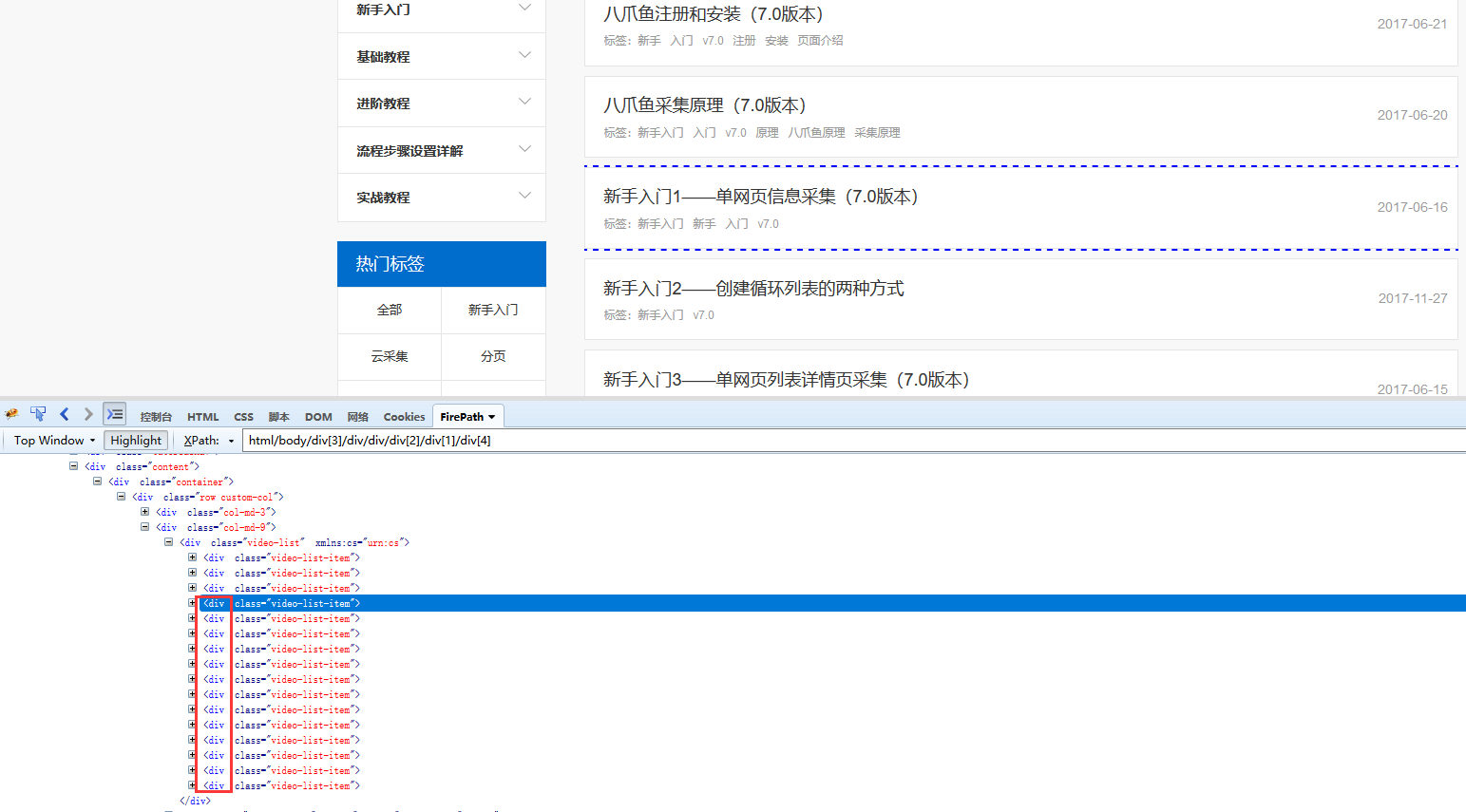Viewport: 1466px width, 812px height.
Task: Select the 新手入门 hot tag button
Action: (x=493, y=310)
